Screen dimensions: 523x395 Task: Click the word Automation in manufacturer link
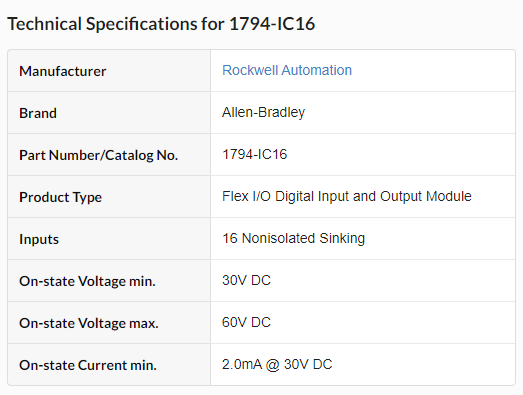pyautogui.click(x=317, y=70)
